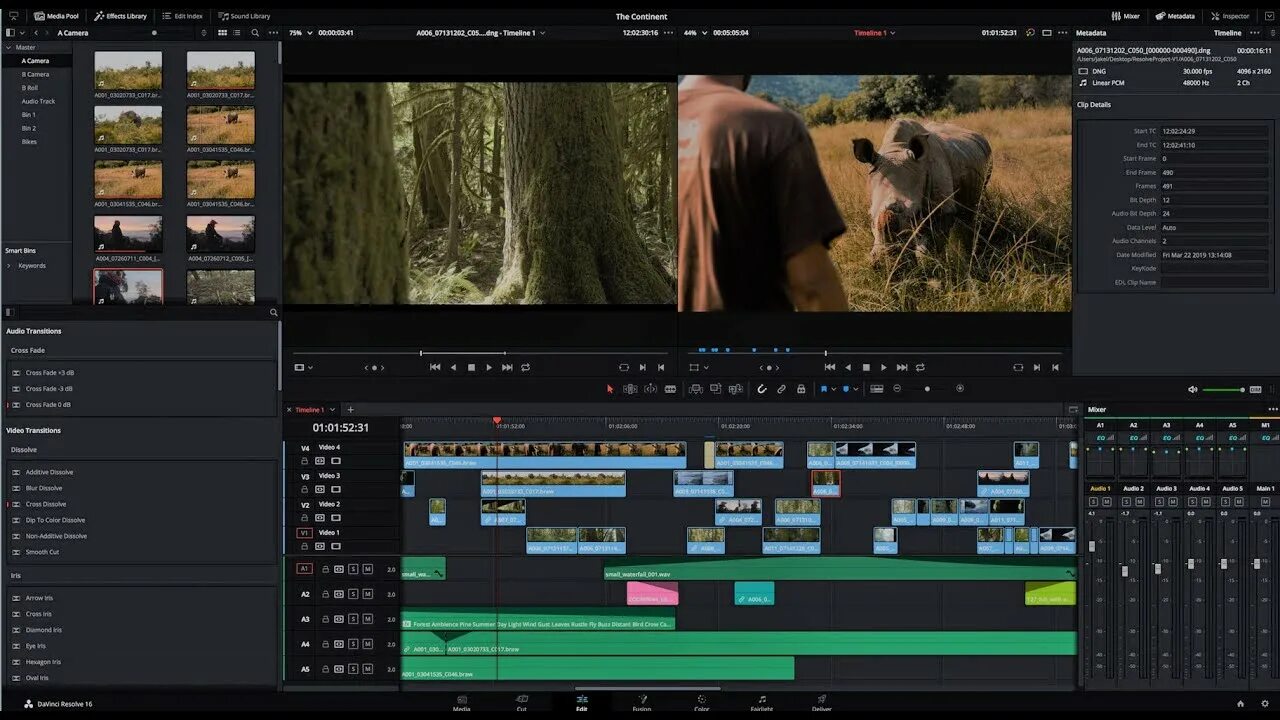Add new timeline tab with plus
The height and width of the screenshot is (720, 1280).
[350, 409]
